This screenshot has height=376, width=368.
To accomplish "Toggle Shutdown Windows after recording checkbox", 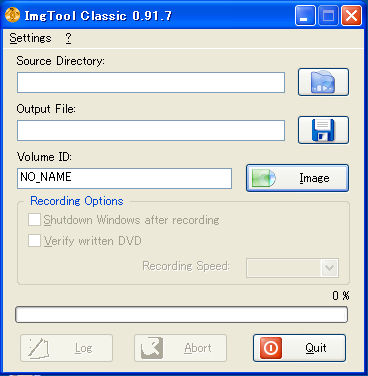I will 34,220.
